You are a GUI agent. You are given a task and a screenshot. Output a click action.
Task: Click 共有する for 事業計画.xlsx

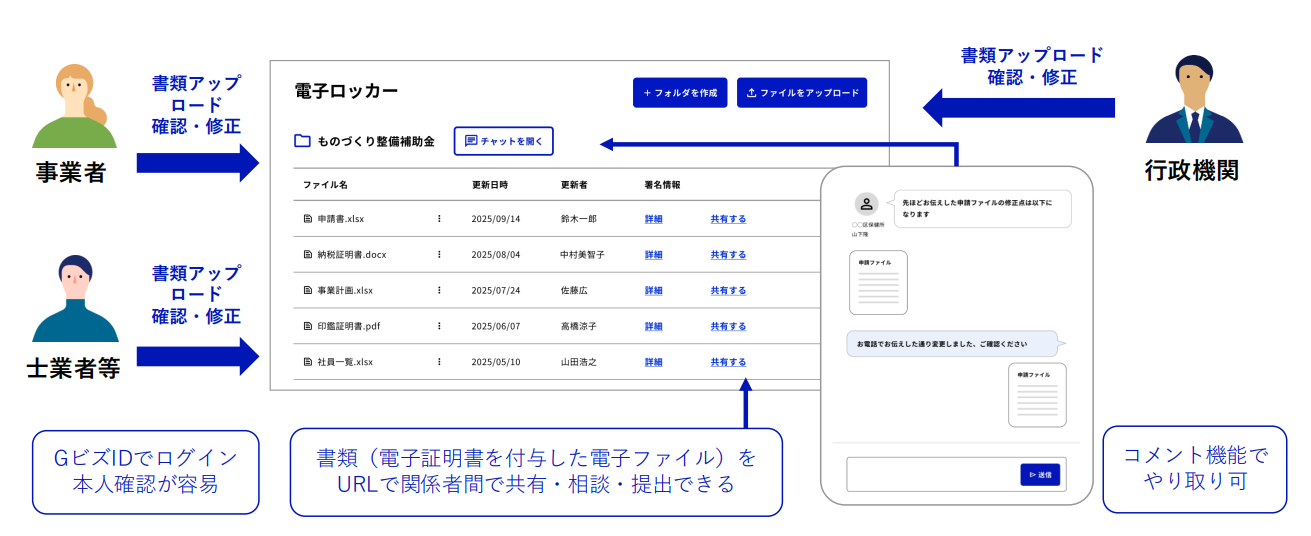pyautogui.click(x=728, y=290)
